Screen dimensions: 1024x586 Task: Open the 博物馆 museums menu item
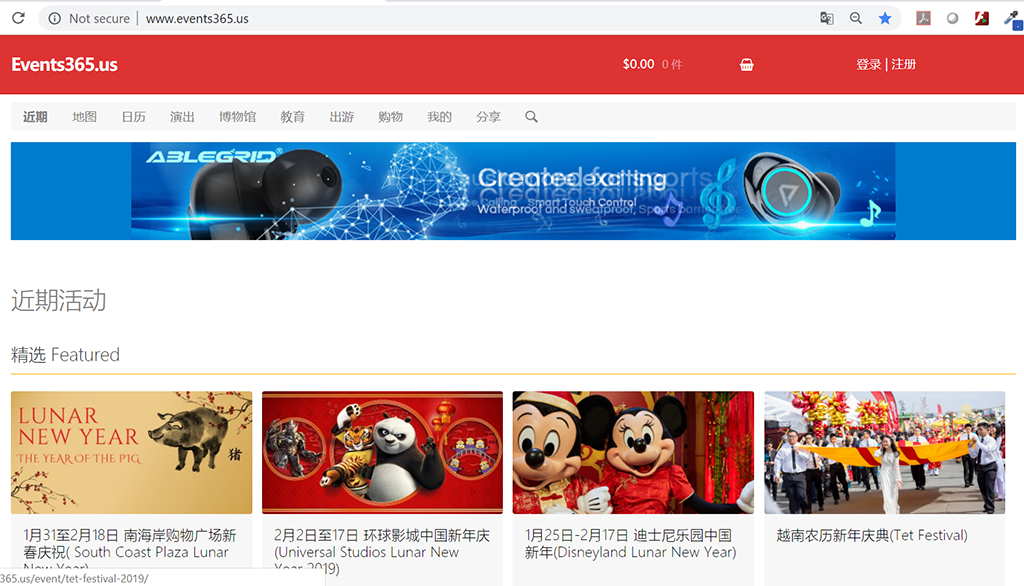(237, 117)
